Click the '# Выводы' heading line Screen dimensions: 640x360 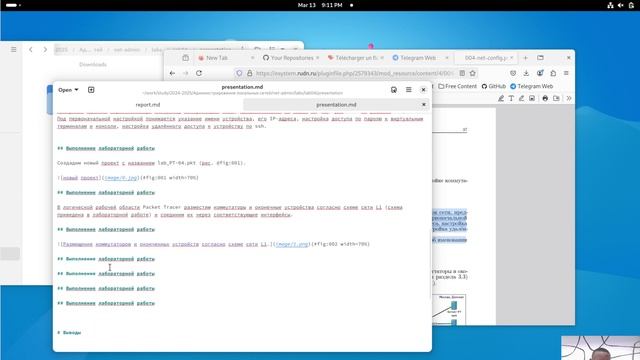pos(69,333)
